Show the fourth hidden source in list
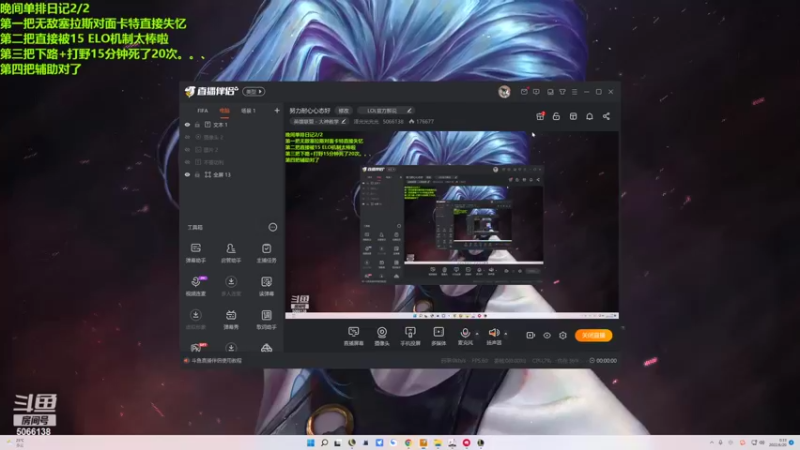The image size is (800, 450). point(187,162)
